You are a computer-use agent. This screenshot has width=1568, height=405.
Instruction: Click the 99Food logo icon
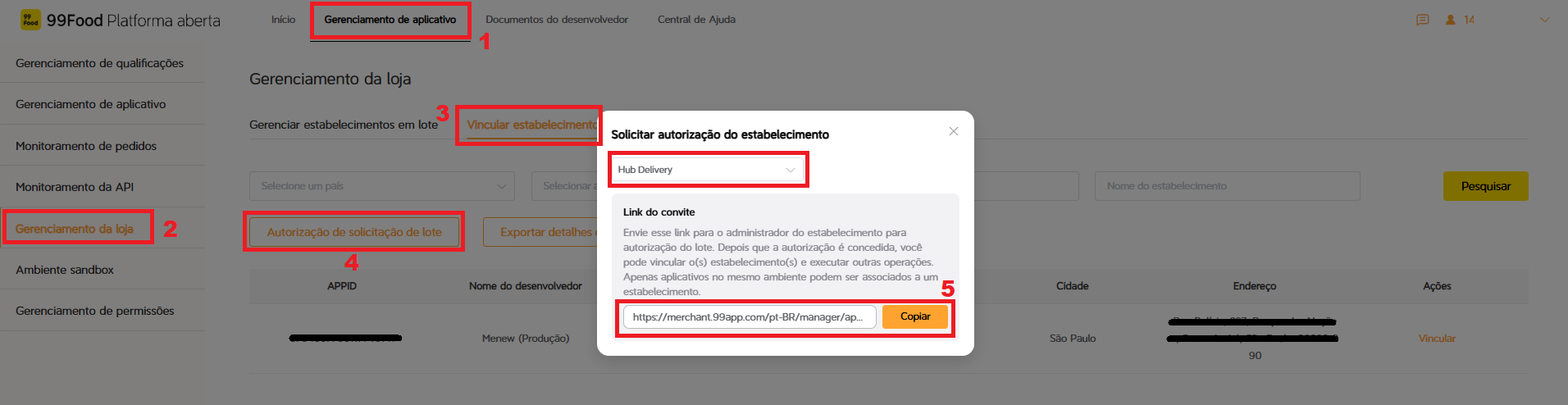pos(30,20)
